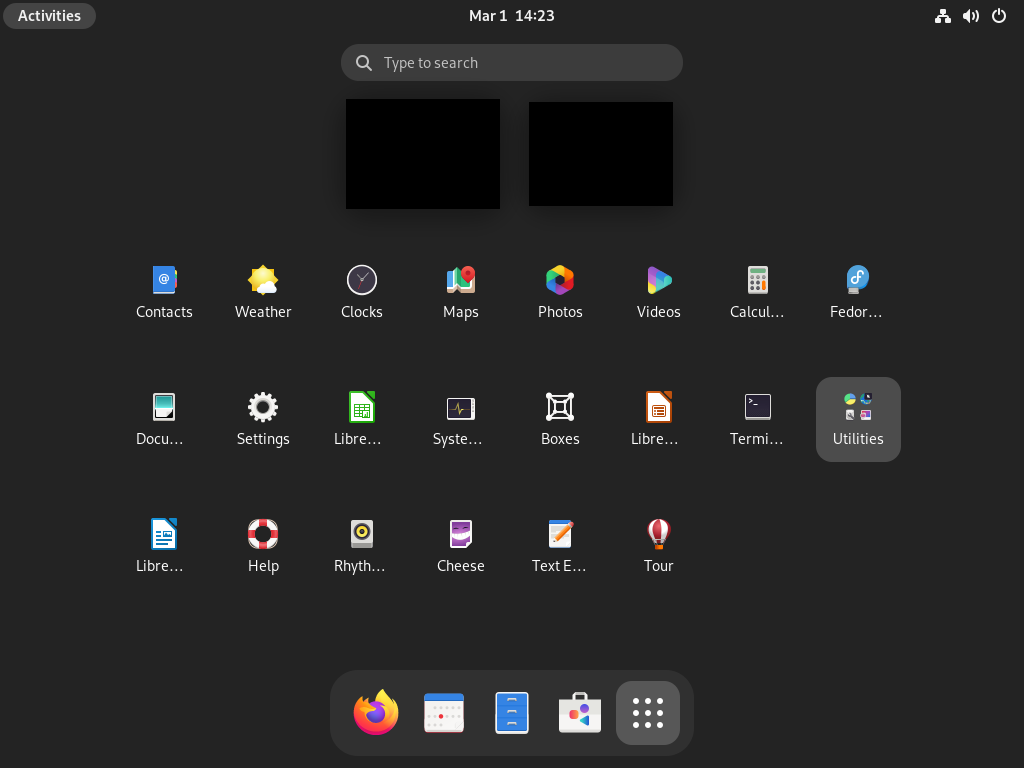Screen dimensions: 1024x768
Task: Launch Software store from the dock
Action: [x=580, y=712]
